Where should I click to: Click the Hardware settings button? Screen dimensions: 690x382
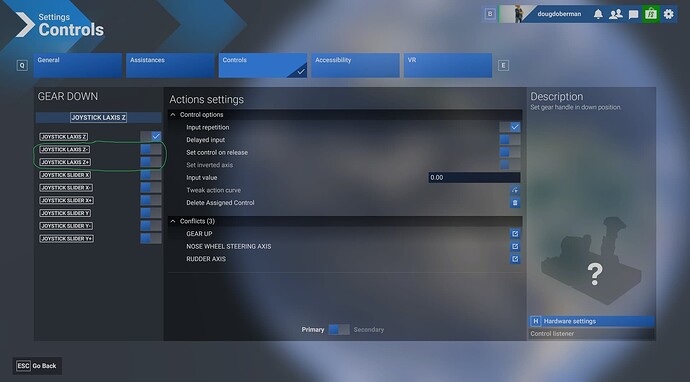coord(591,321)
